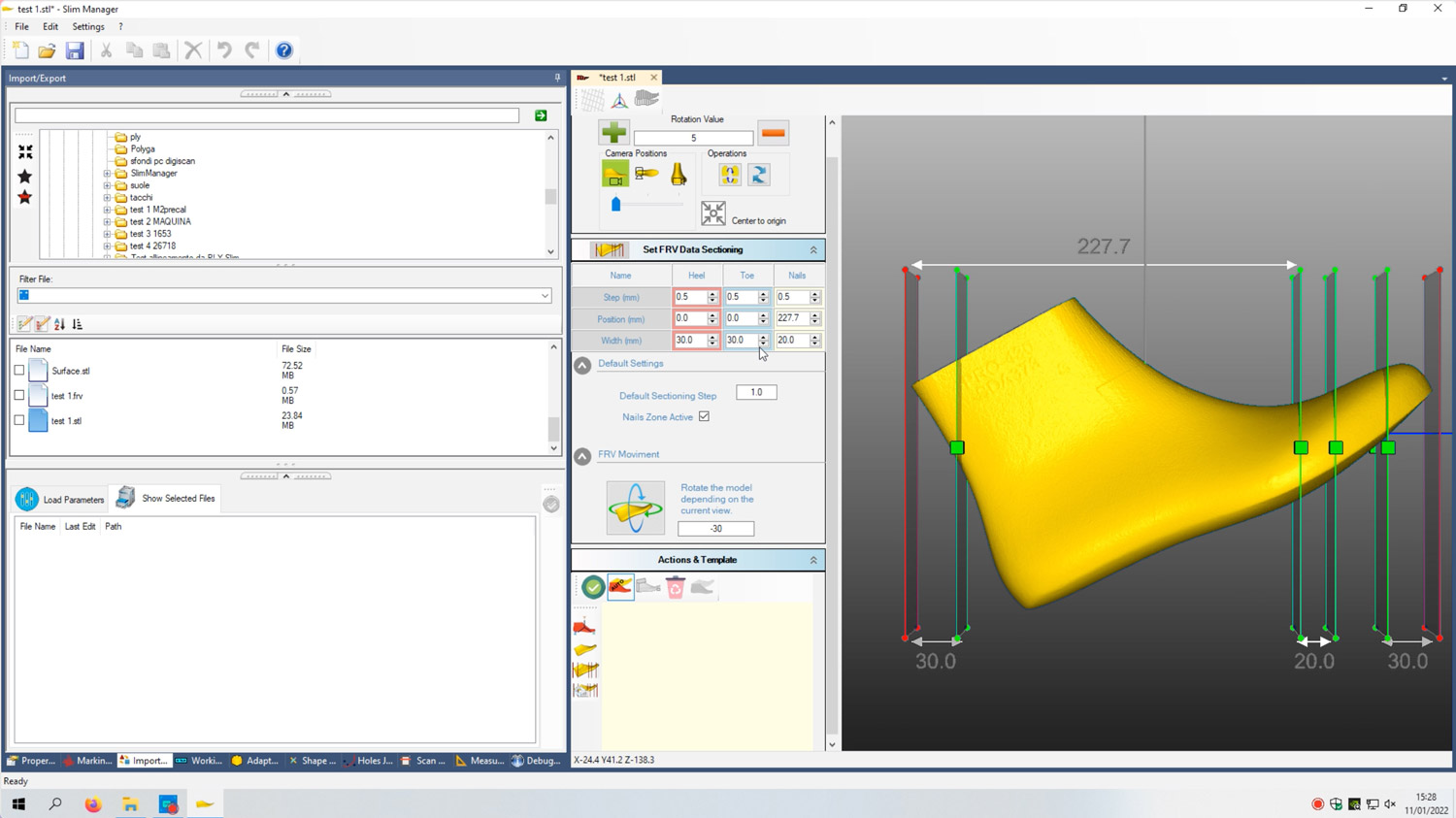Screen dimensions: 1456x818
Task: Click the Undo arrow icon
Action: [x=224, y=50]
